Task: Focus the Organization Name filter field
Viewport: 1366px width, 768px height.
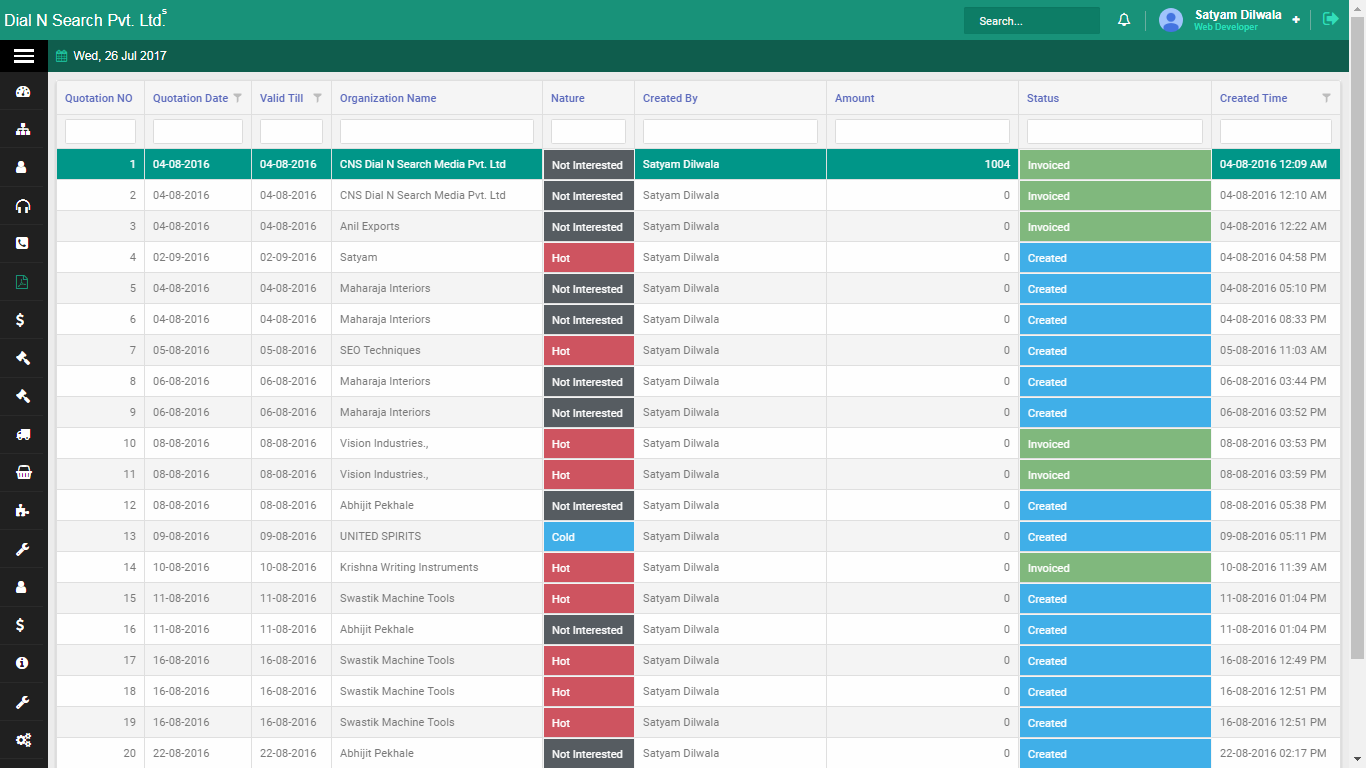Action: [437, 131]
